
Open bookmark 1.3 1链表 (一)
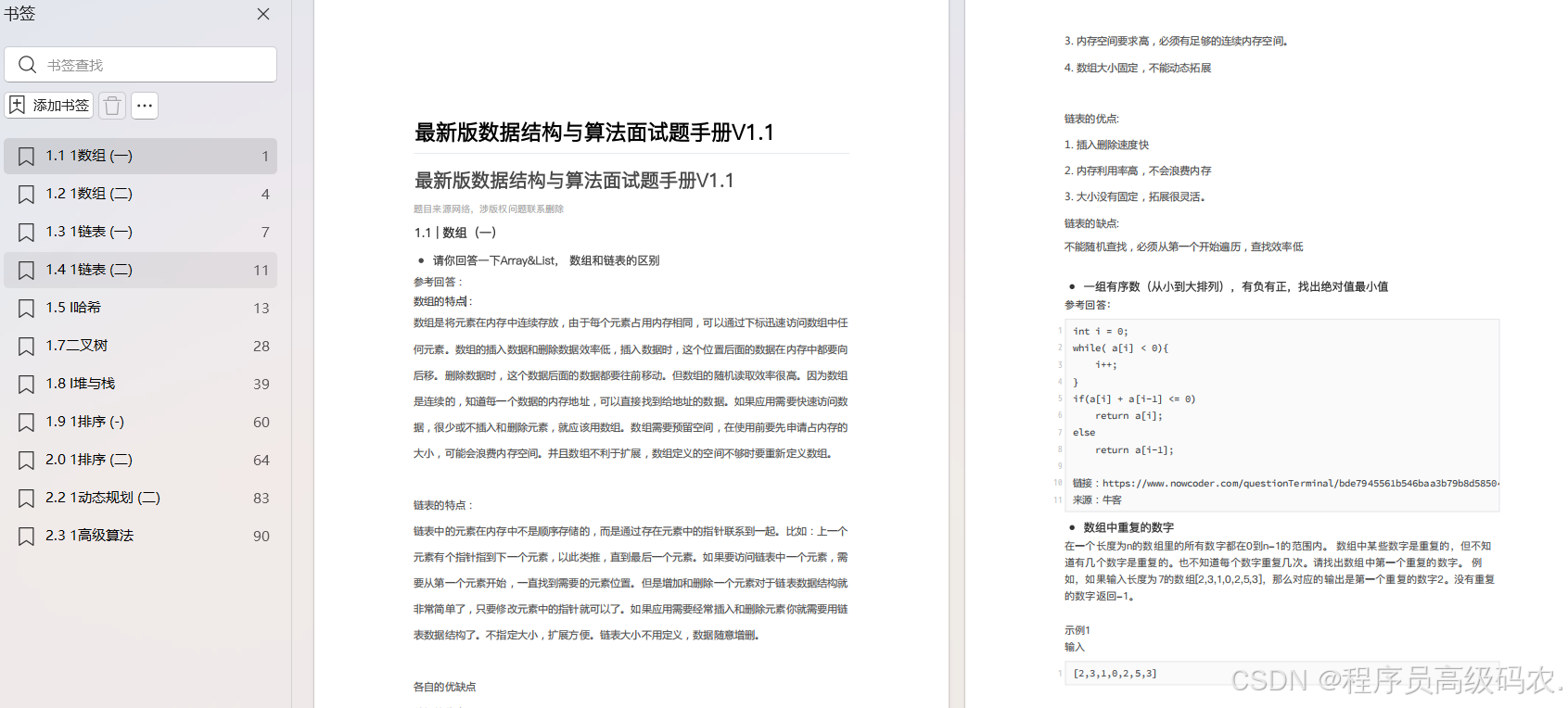pyautogui.click(x=141, y=232)
